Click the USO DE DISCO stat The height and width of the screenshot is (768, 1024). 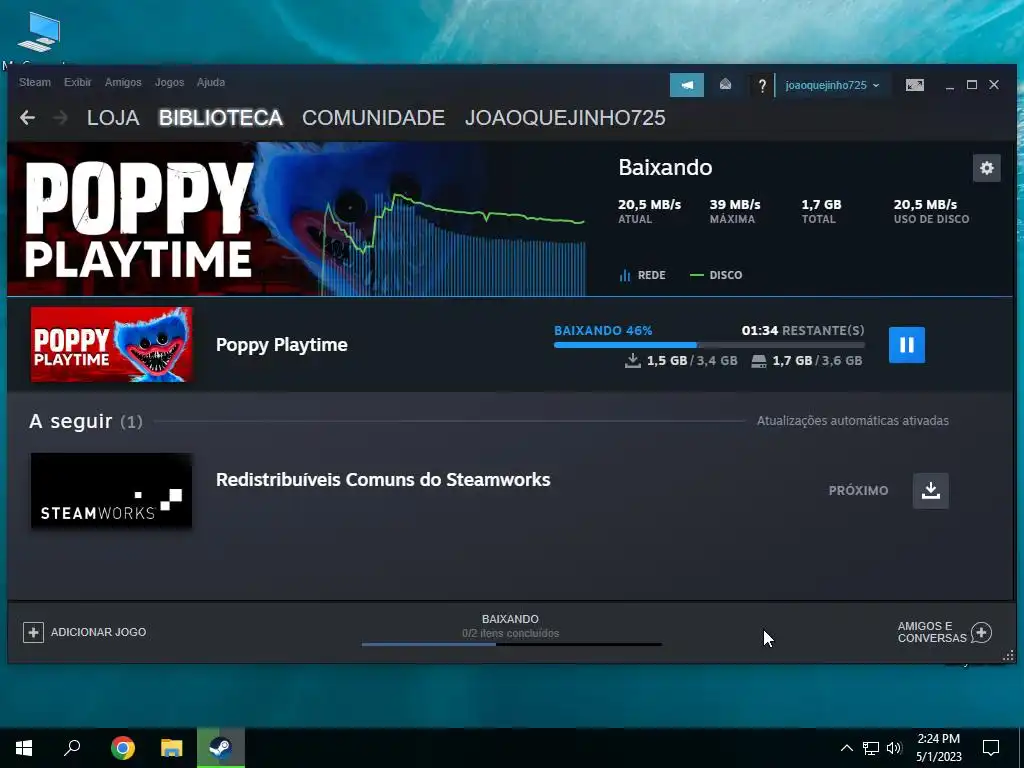click(931, 211)
